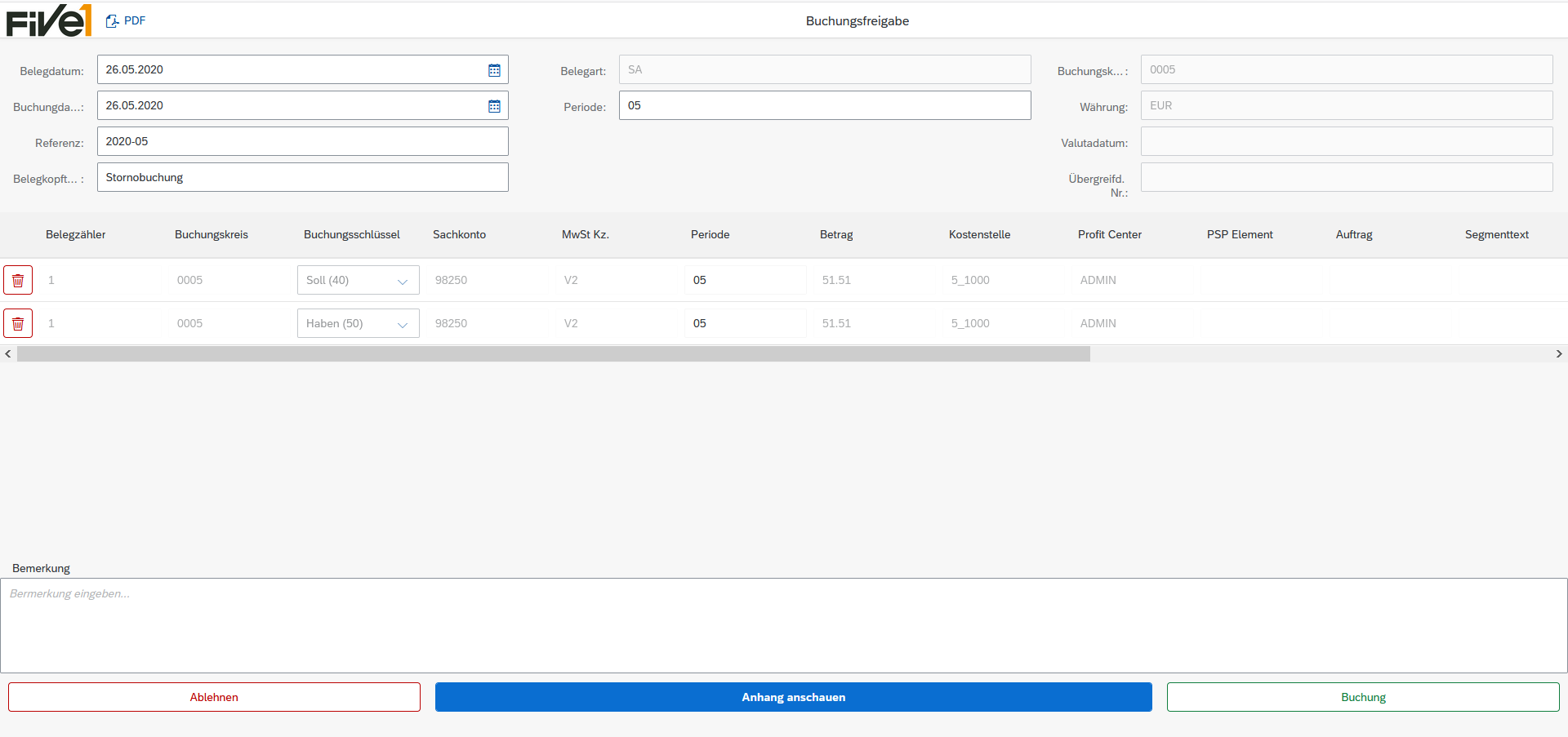Click the Belegzähler column header

pos(76,234)
